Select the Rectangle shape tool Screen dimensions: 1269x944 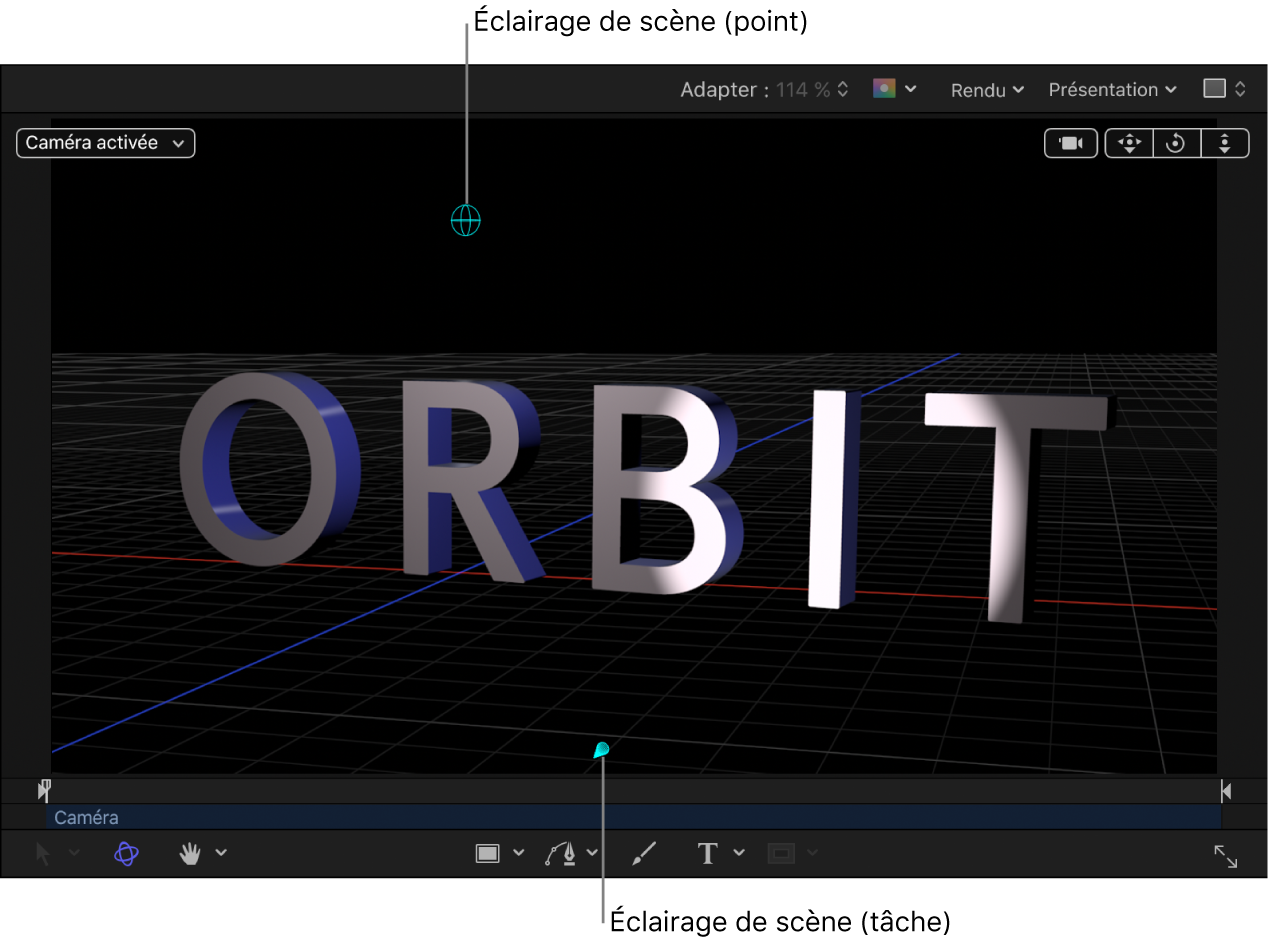(x=488, y=853)
